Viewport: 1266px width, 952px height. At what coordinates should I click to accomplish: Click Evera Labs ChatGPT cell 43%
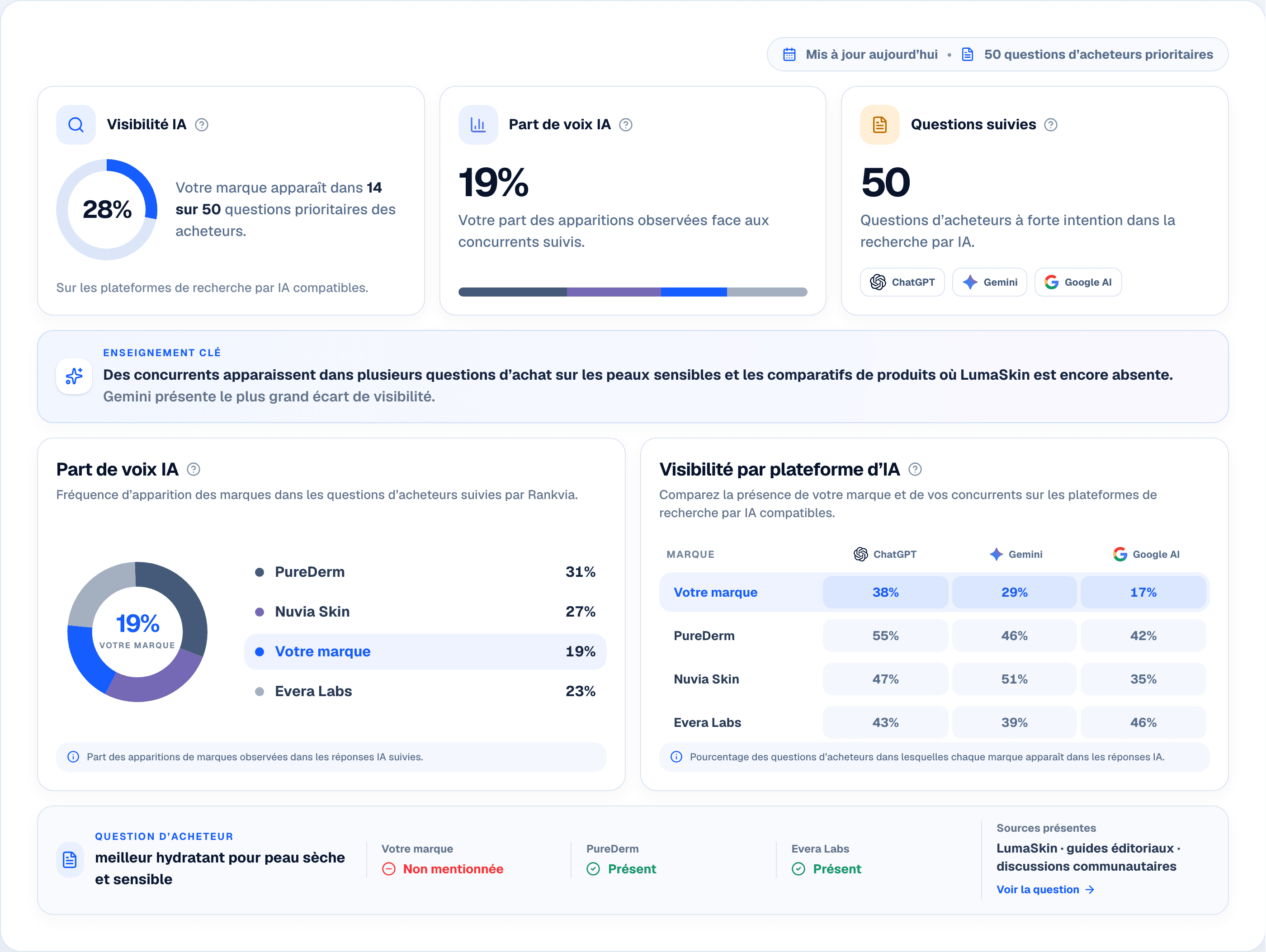coord(885,722)
